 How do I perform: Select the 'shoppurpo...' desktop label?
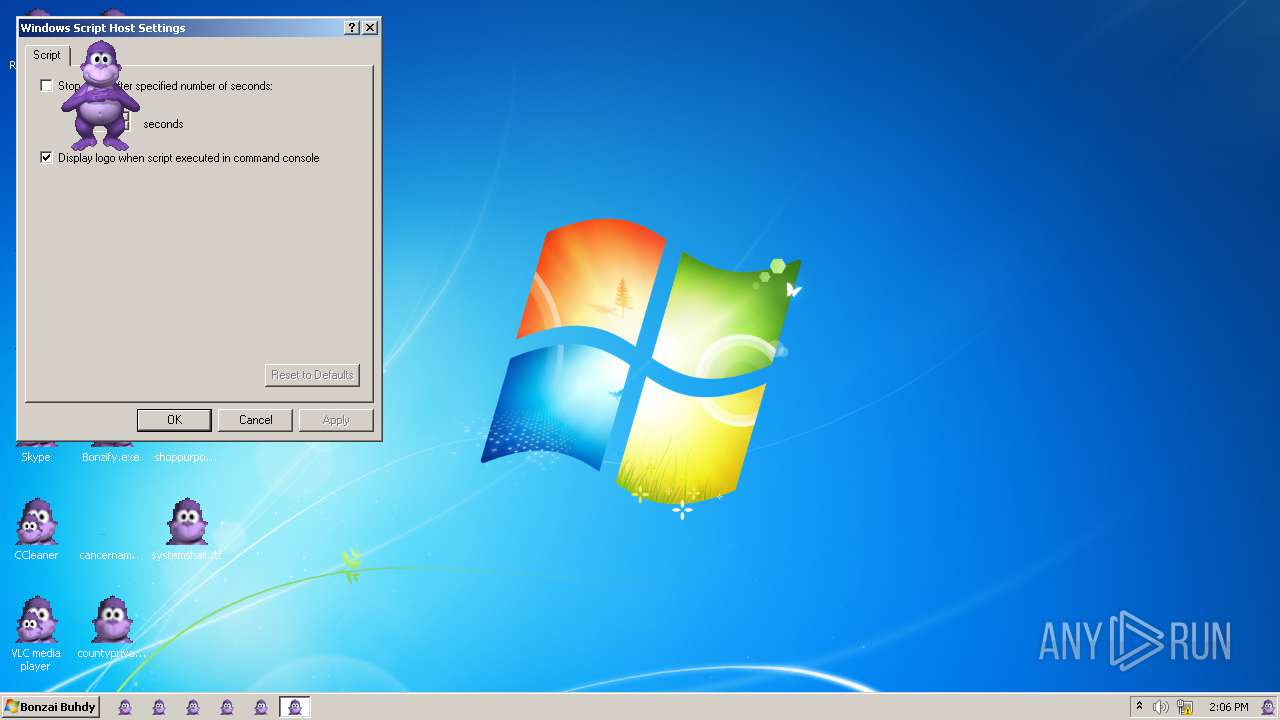click(185, 457)
